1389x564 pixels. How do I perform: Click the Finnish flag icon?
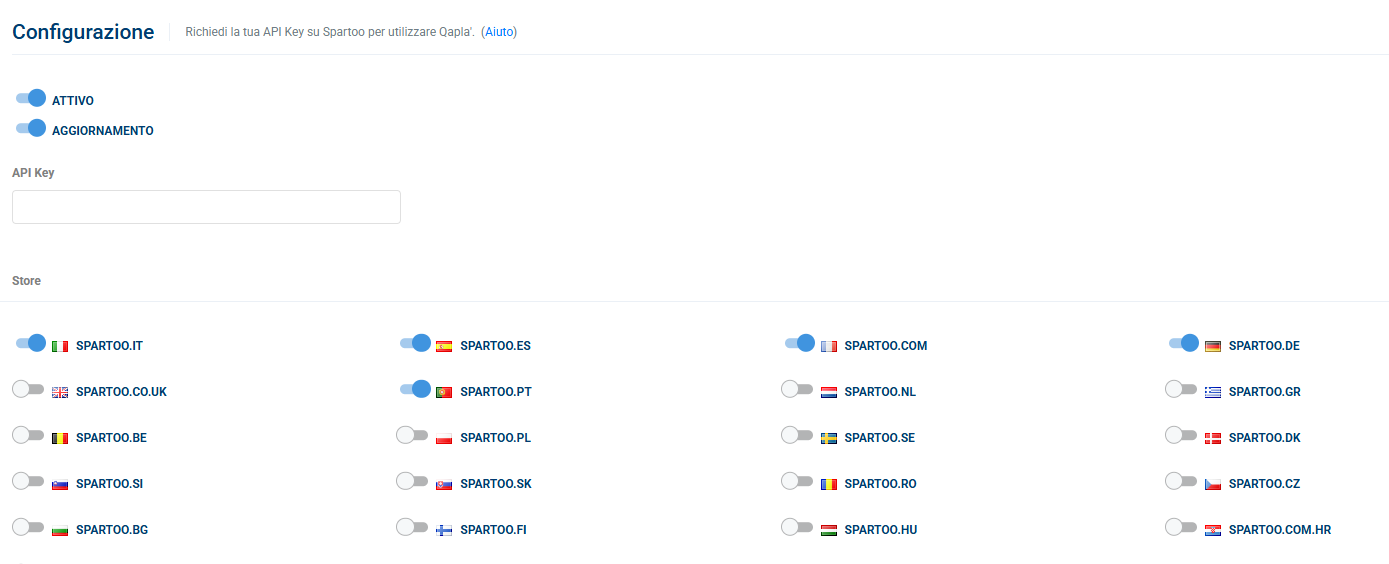(444, 530)
